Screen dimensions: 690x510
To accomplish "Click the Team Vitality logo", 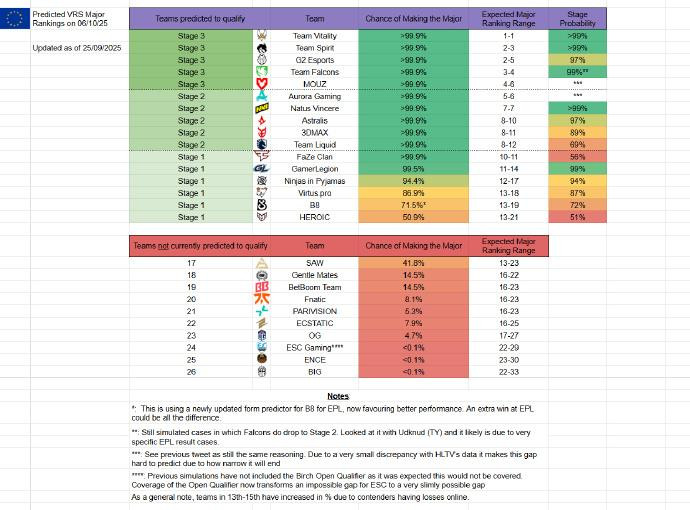I will [x=260, y=37].
